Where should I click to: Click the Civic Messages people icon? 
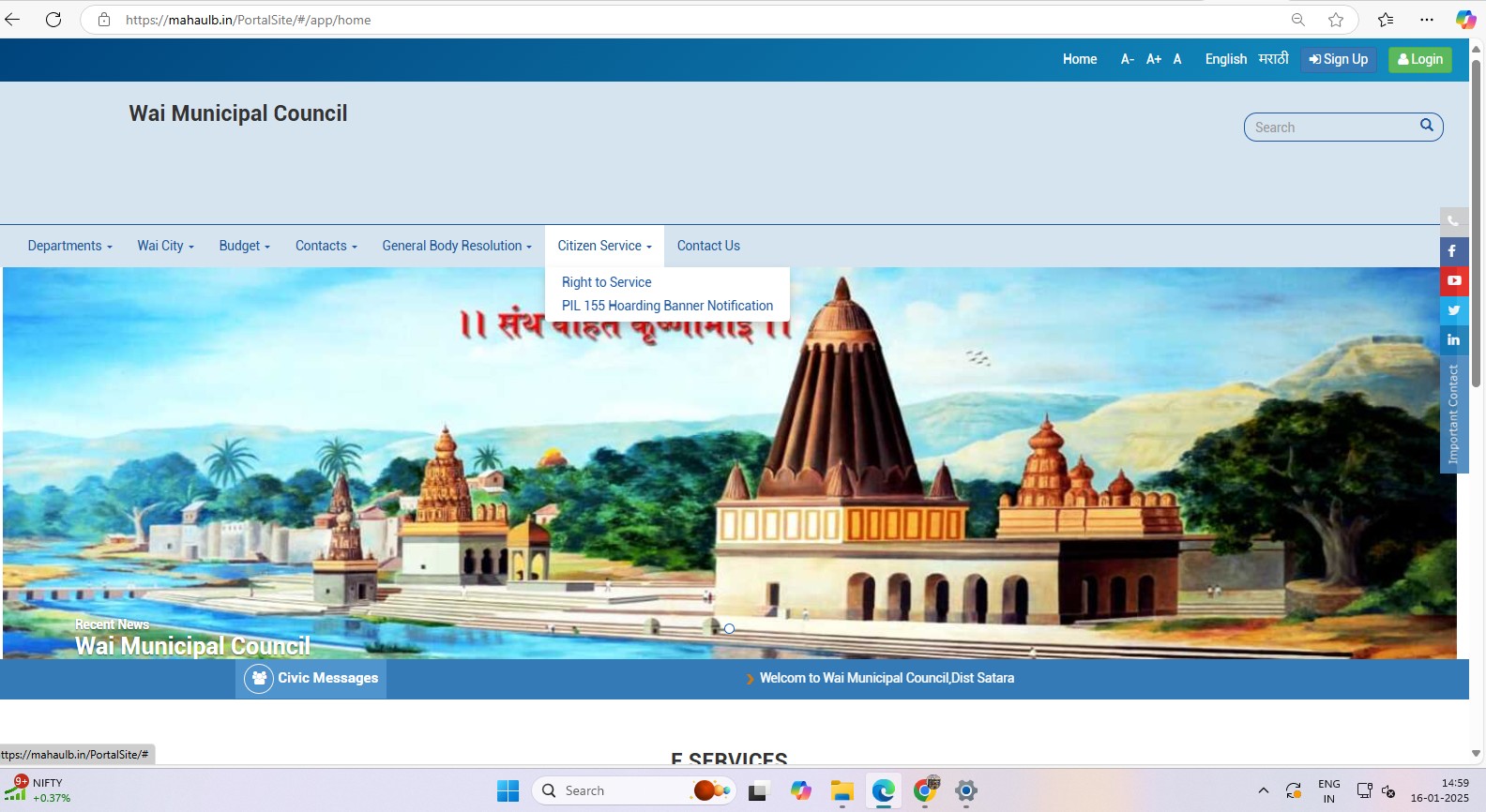259,678
